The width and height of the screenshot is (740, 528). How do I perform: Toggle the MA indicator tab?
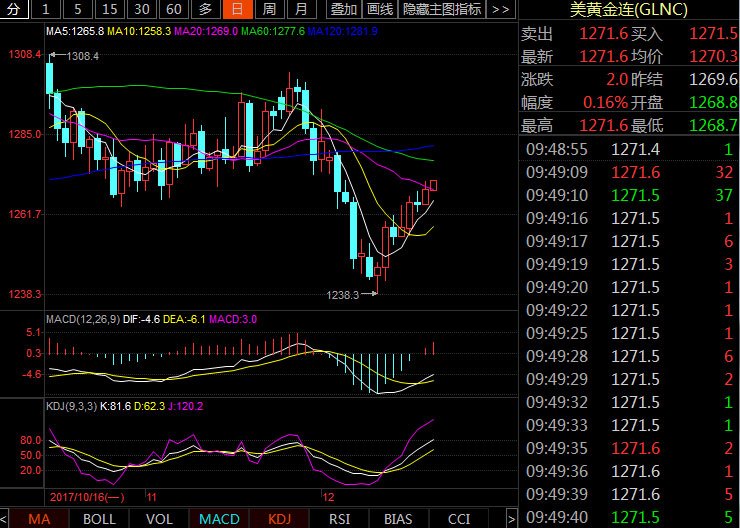click(39, 519)
